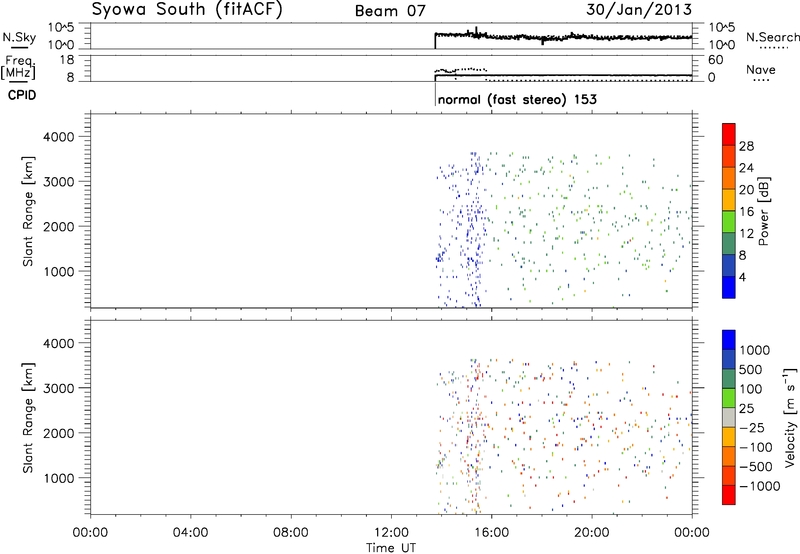800x554 pixels.
Task: Click the "60" Nave axis tick label
Action: (x=715, y=60)
